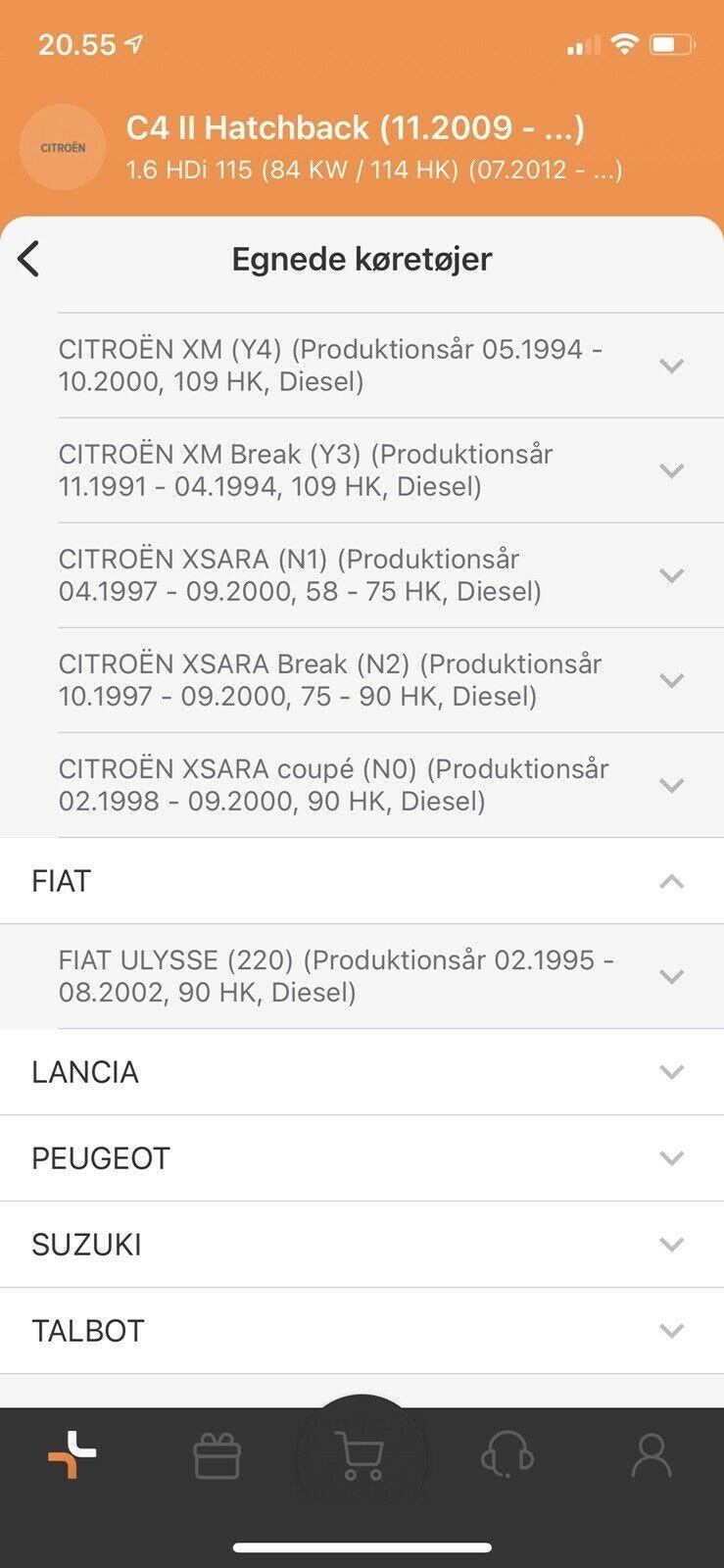Open the user profile icon
The image size is (724, 1568).
[651, 1456]
